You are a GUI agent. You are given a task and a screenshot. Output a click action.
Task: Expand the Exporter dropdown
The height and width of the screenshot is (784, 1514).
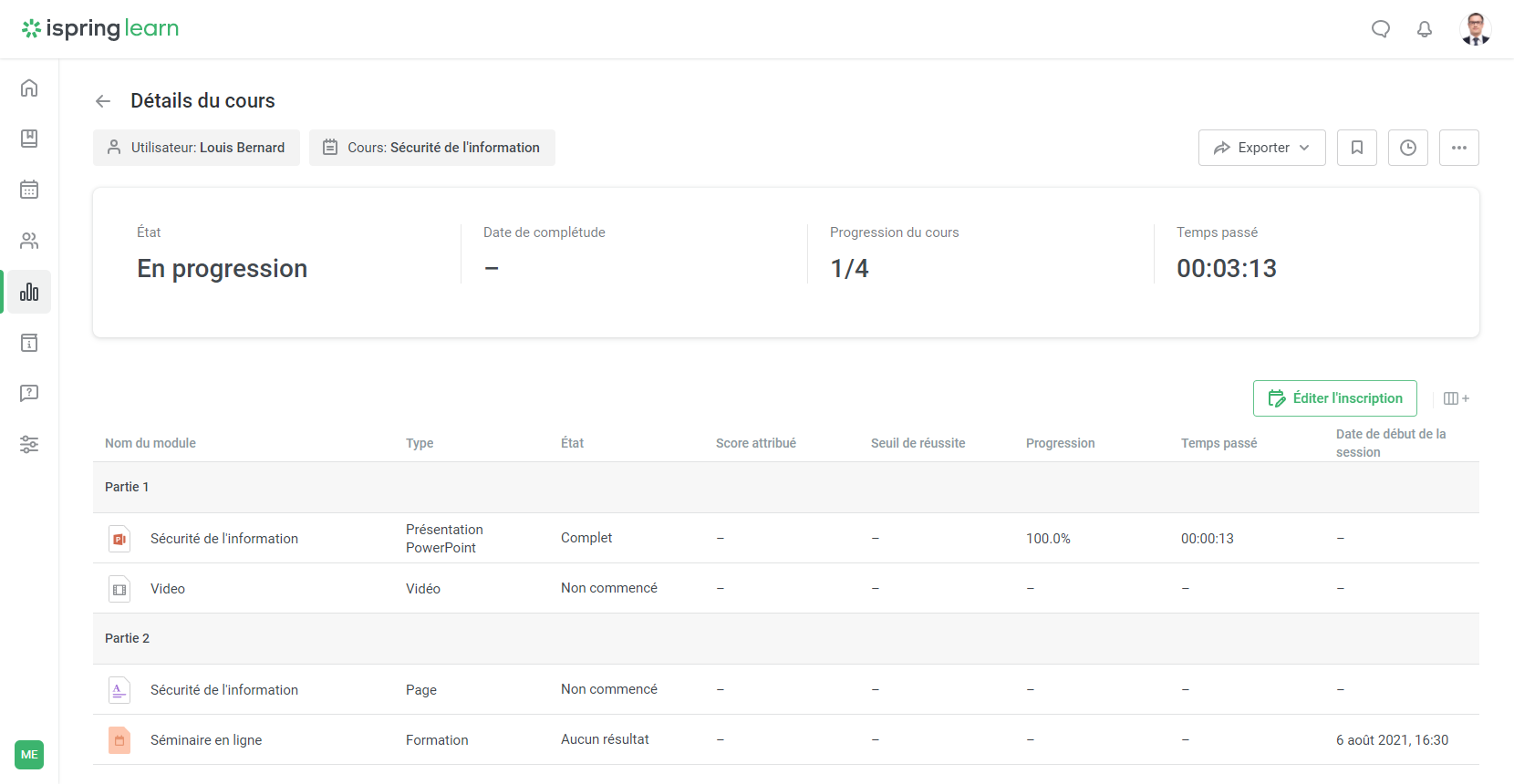(1261, 148)
